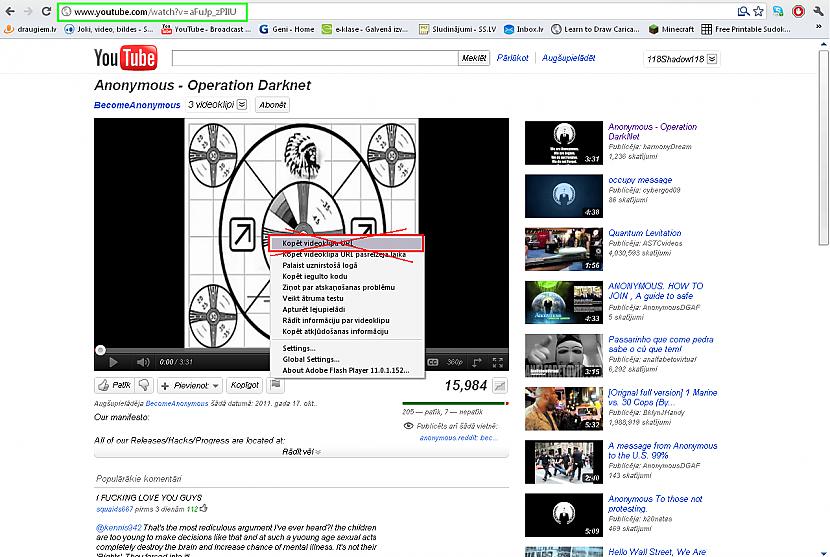
Task: Mute the video volume icon
Action: (143, 362)
